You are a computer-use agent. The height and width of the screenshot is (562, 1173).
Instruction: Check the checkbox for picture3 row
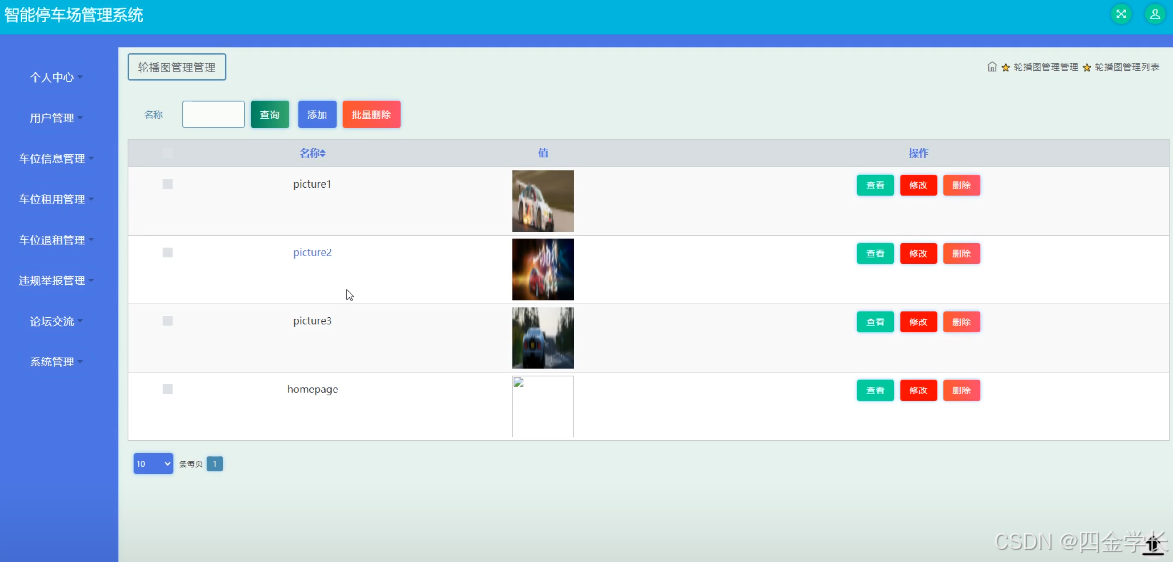point(168,321)
